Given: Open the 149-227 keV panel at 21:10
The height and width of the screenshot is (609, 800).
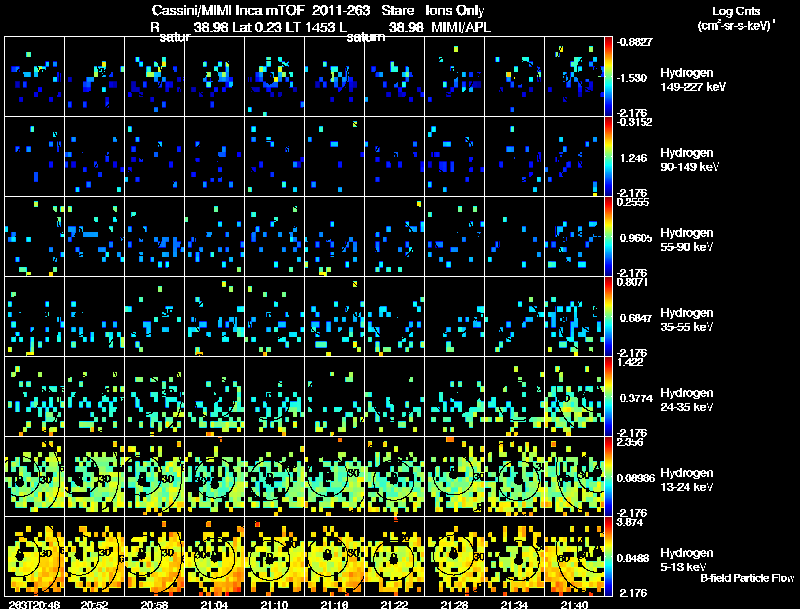Looking at the screenshot, I should pos(275,76).
